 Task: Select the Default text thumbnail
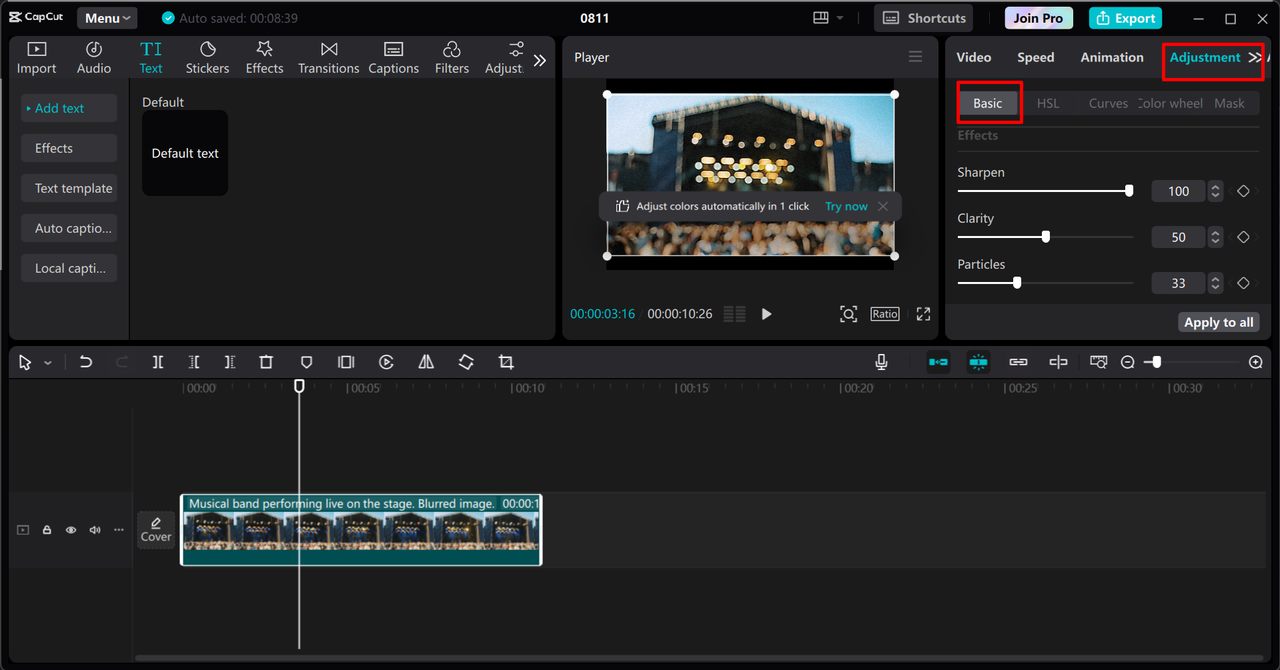pos(185,153)
